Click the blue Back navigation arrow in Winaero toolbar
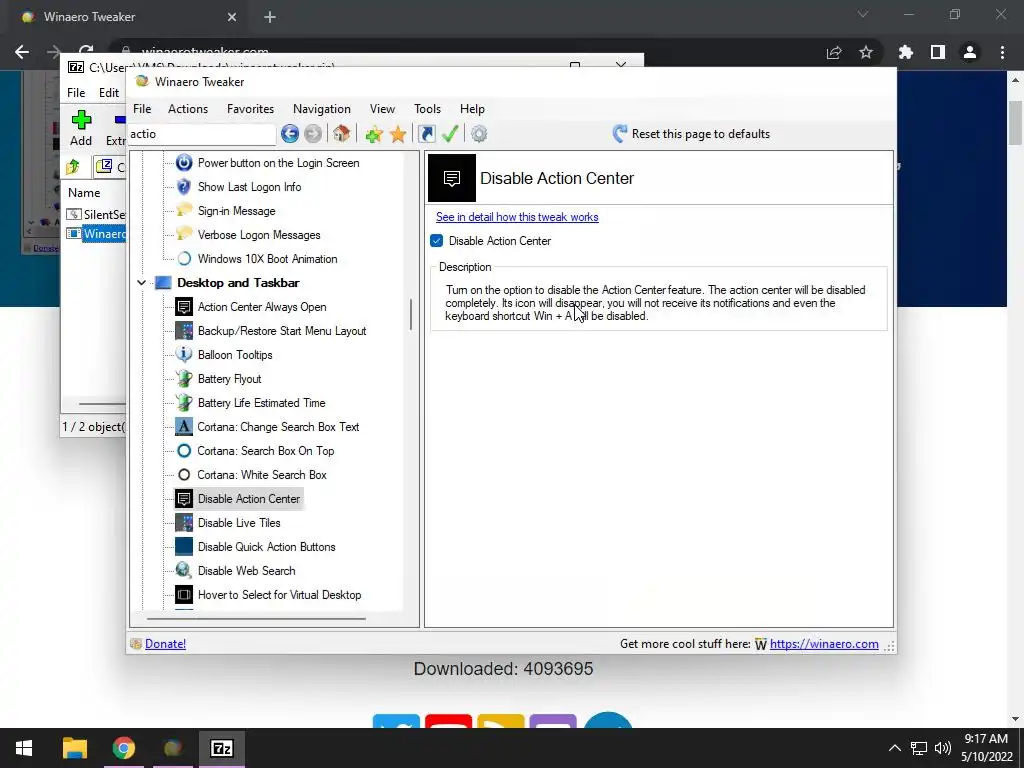The width and height of the screenshot is (1024, 768). [x=290, y=134]
